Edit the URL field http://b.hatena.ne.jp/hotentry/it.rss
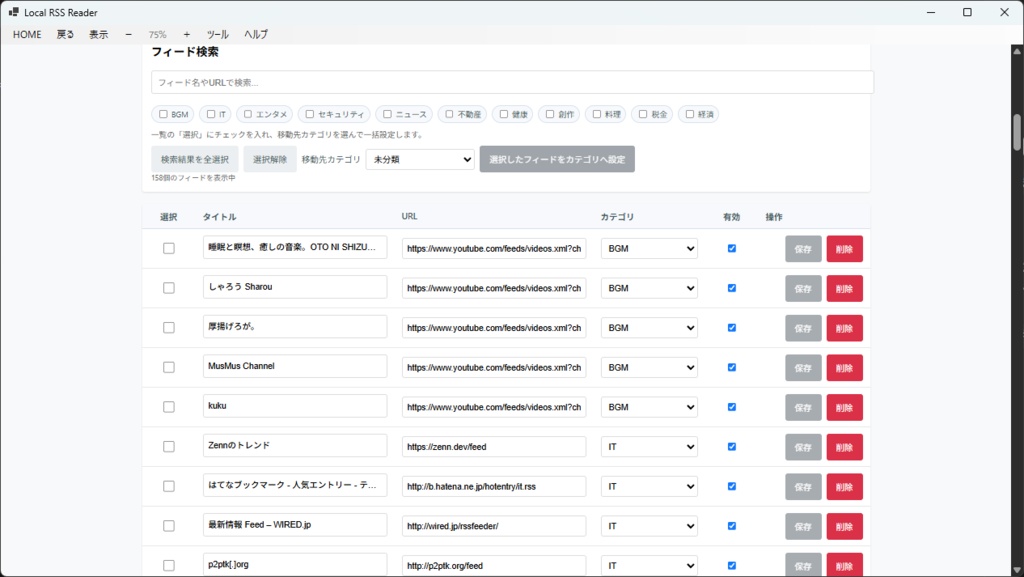 (494, 486)
